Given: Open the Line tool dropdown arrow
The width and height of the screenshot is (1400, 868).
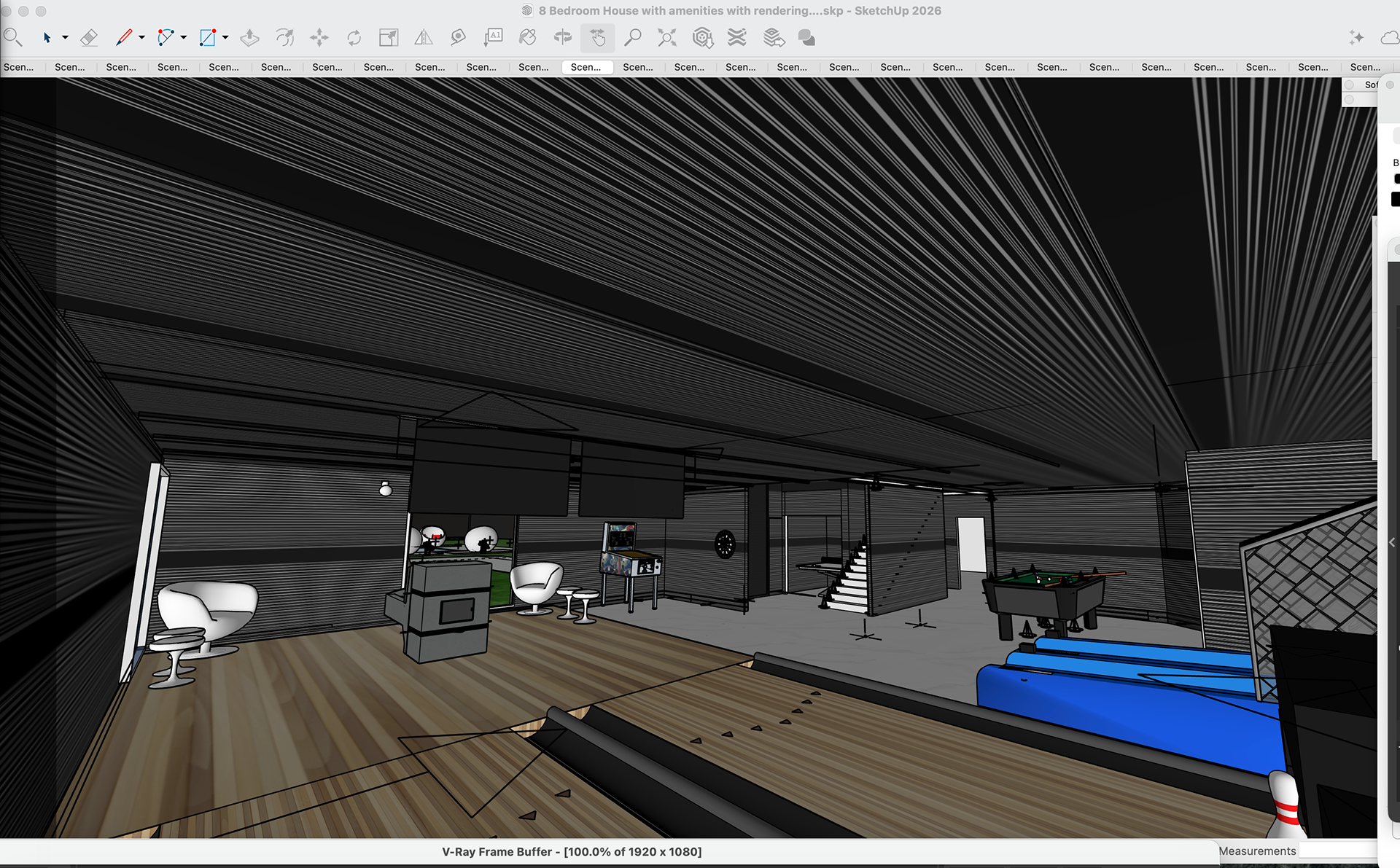Looking at the screenshot, I should pyautogui.click(x=141, y=37).
